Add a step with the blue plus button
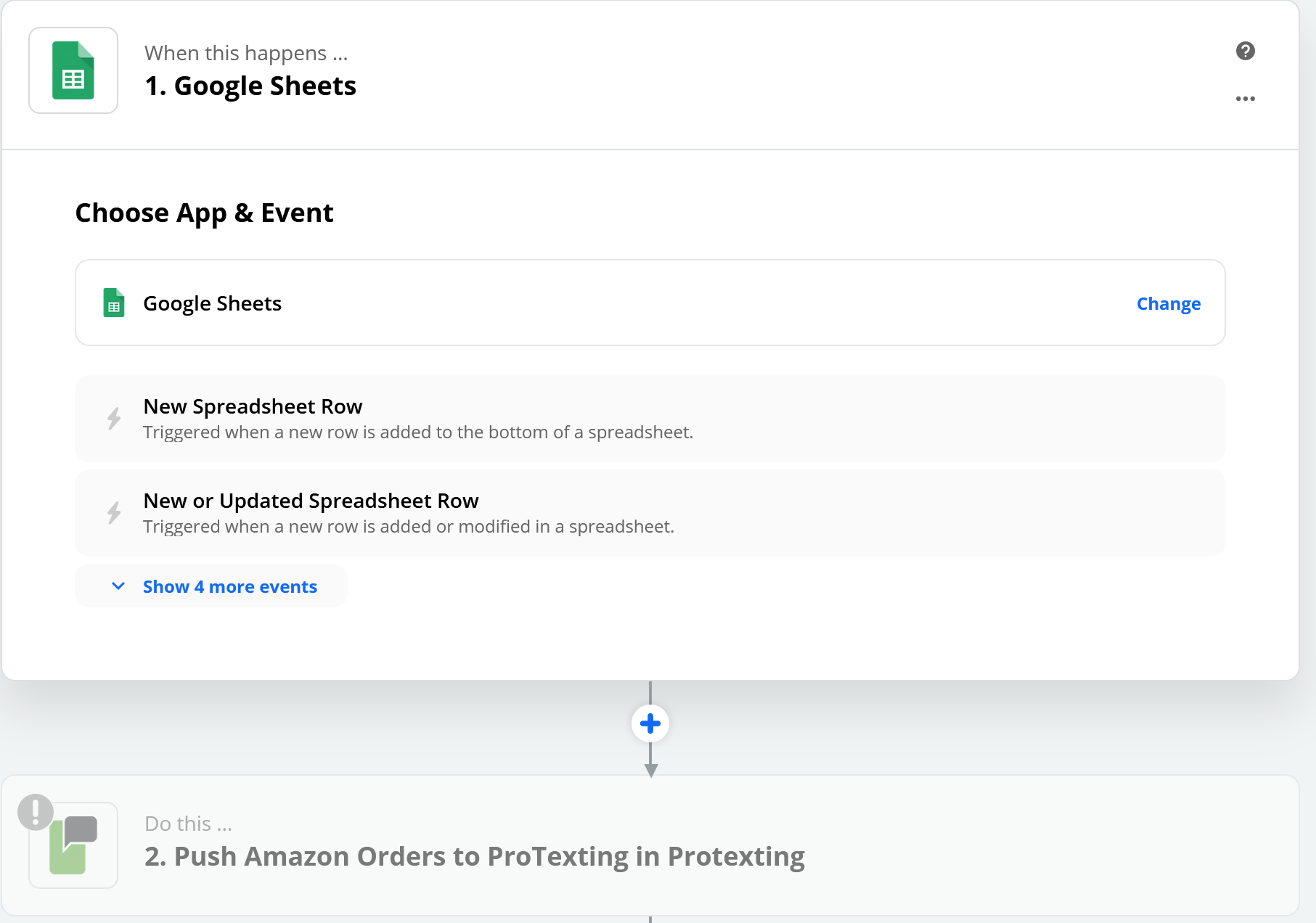The height and width of the screenshot is (923, 1316). click(650, 723)
